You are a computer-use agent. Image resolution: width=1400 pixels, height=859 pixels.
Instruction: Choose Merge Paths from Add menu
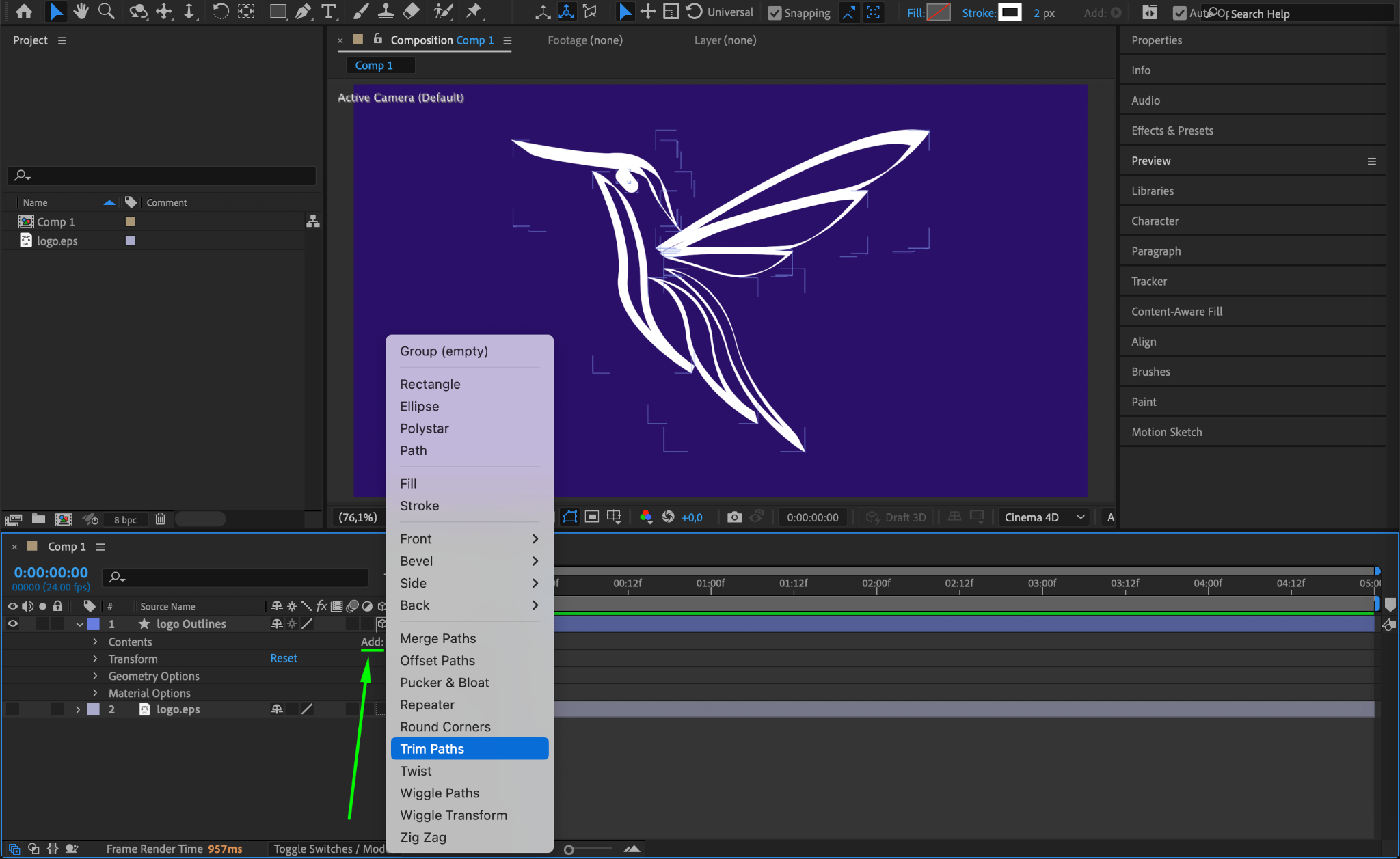click(470, 638)
